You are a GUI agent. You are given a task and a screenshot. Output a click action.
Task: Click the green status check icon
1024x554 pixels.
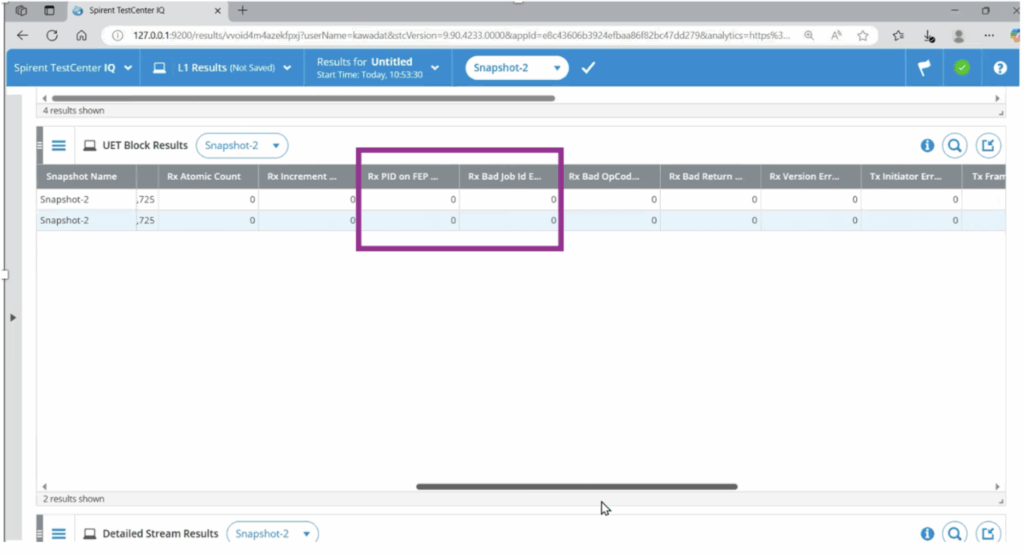point(961,68)
